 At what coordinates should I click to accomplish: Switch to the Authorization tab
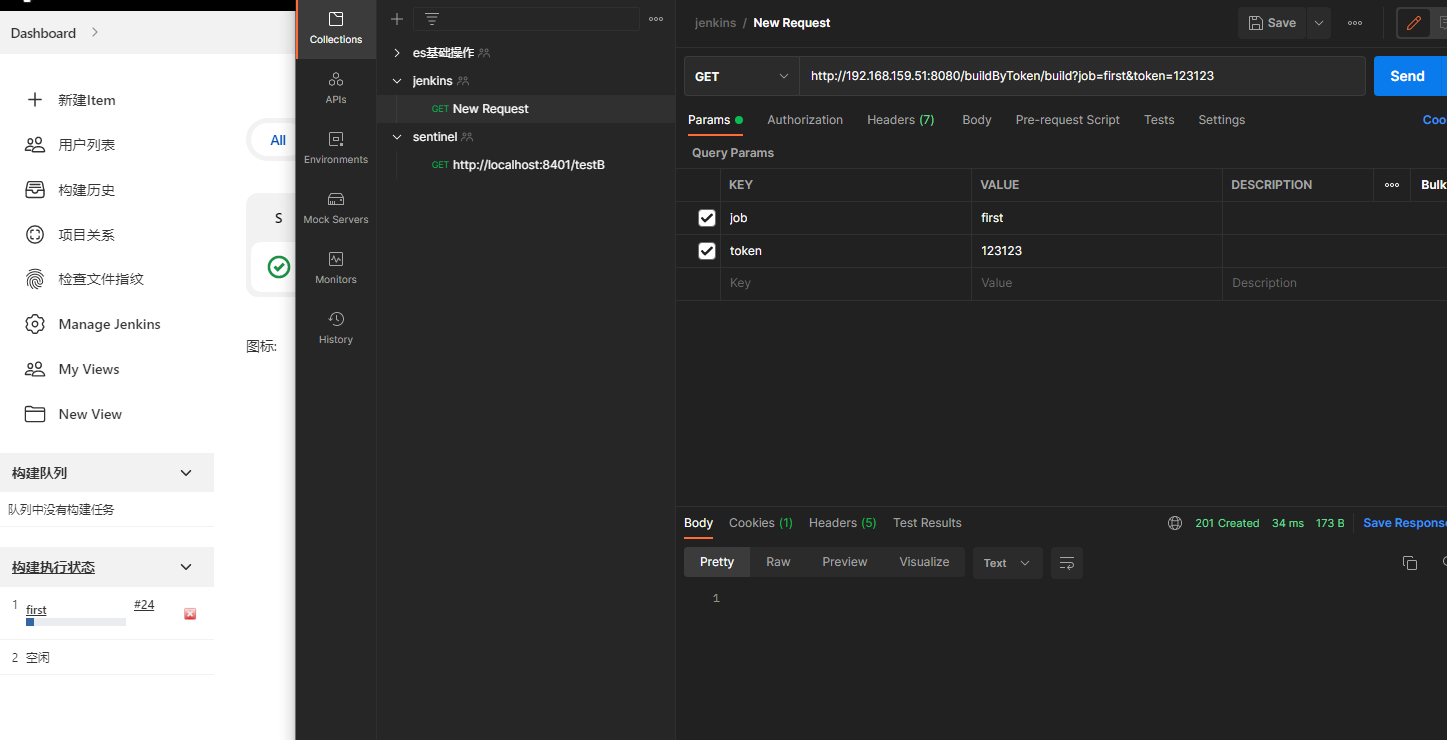(805, 120)
